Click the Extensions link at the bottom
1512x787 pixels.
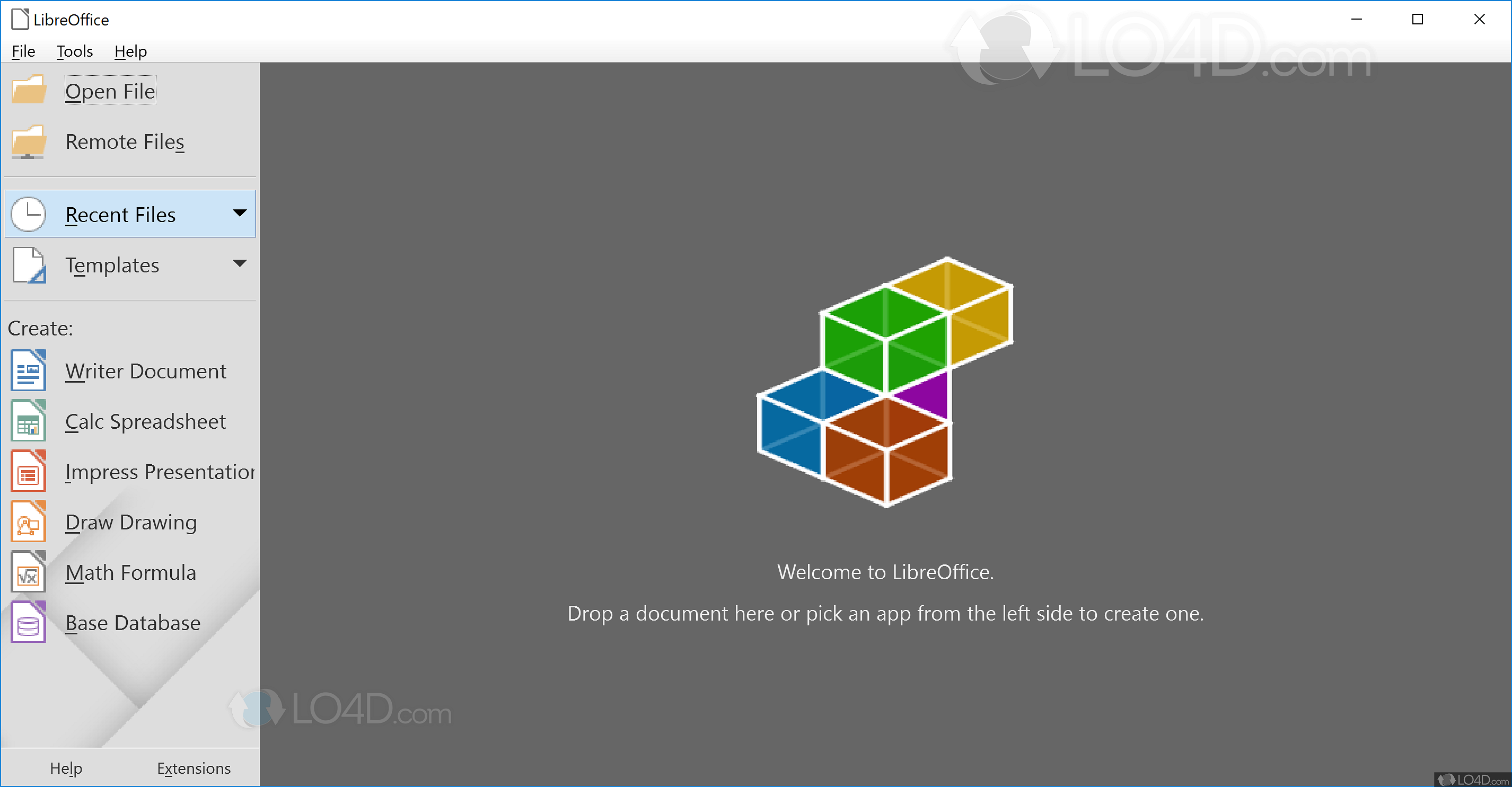tap(194, 767)
